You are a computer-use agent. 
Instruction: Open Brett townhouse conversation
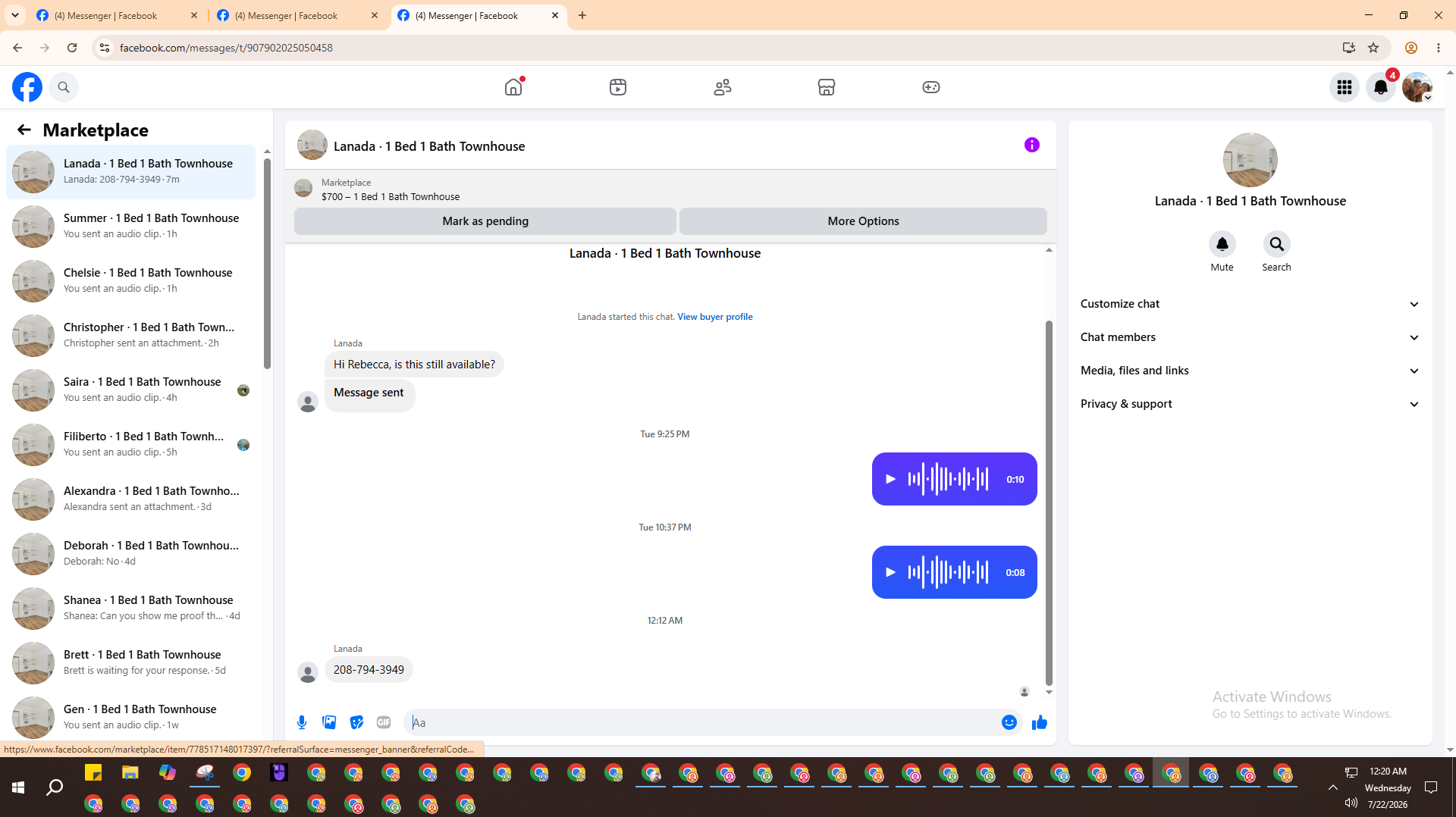130,663
